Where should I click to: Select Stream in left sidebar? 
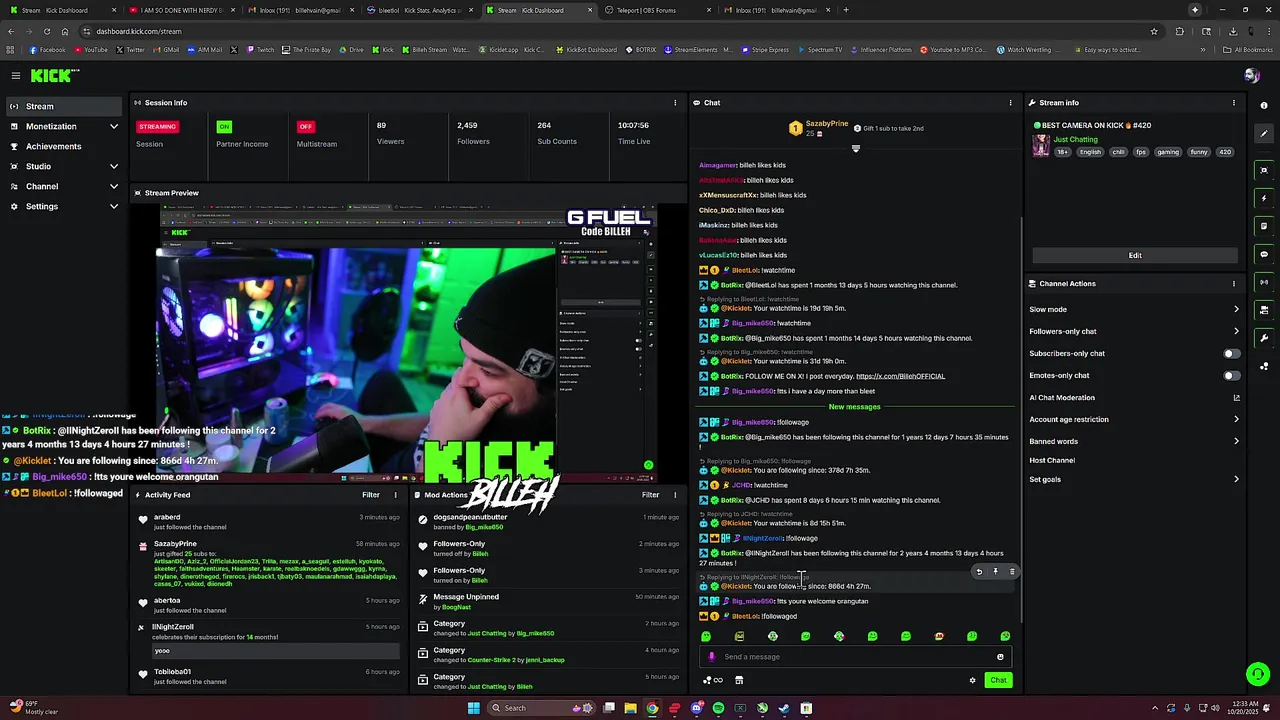click(x=64, y=106)
